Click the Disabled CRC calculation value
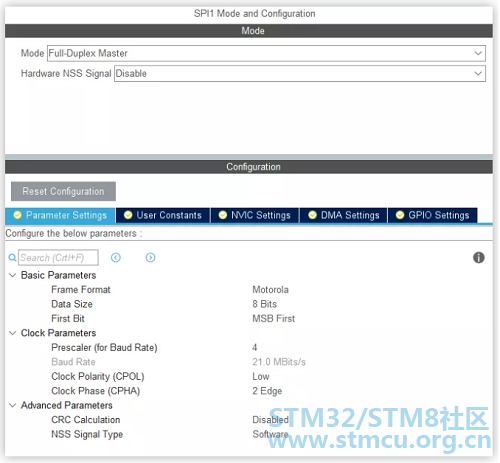Viewport: 500px width, 463px height. pyautogui.click(x=270, y=420)
